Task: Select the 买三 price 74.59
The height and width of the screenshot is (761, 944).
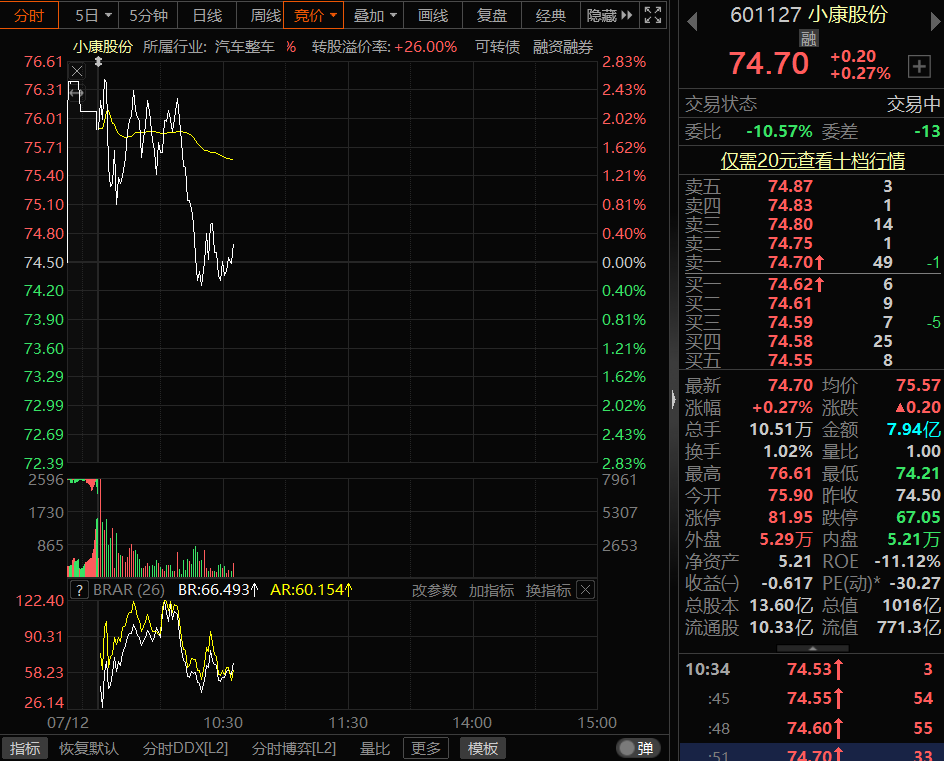Action: tap(790, 322)
